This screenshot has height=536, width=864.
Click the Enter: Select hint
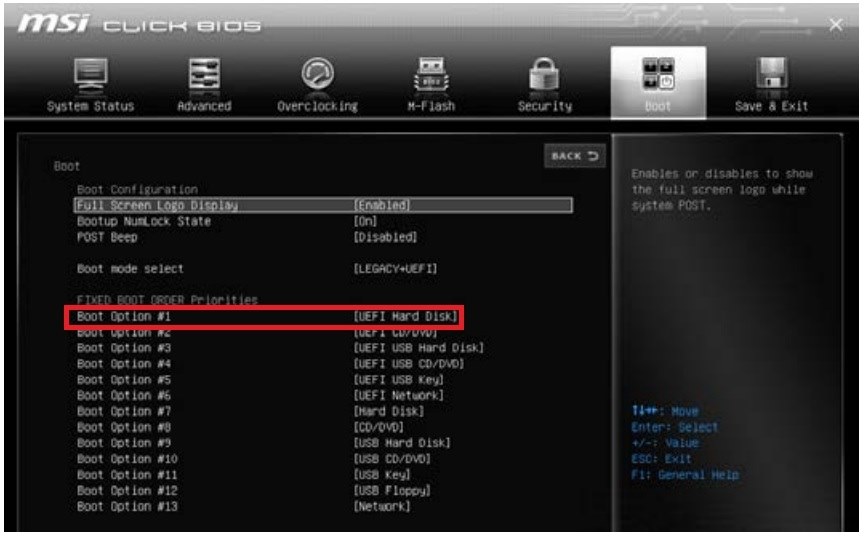674,427
